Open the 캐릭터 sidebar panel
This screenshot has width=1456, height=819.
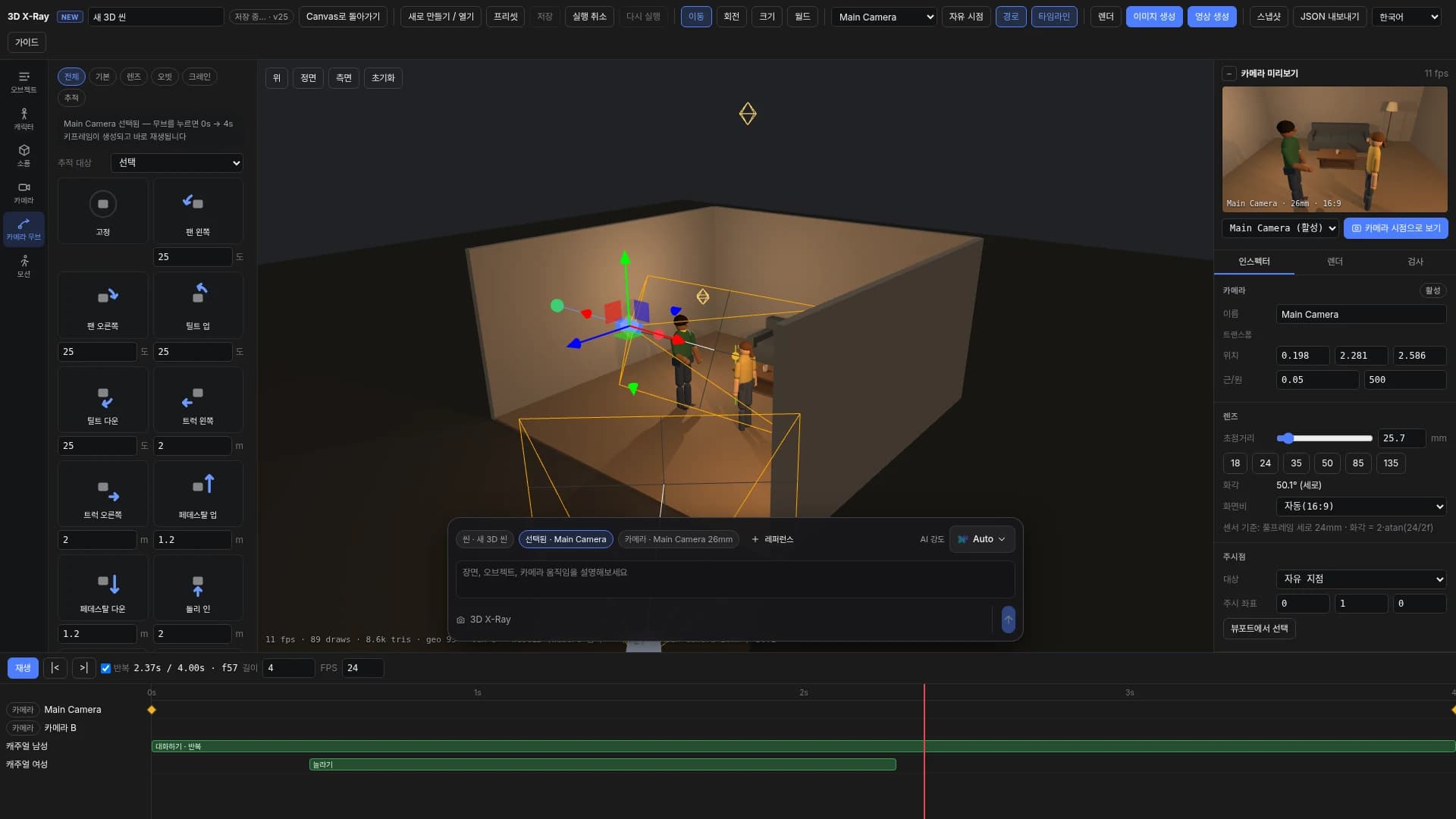pos(24,119)
